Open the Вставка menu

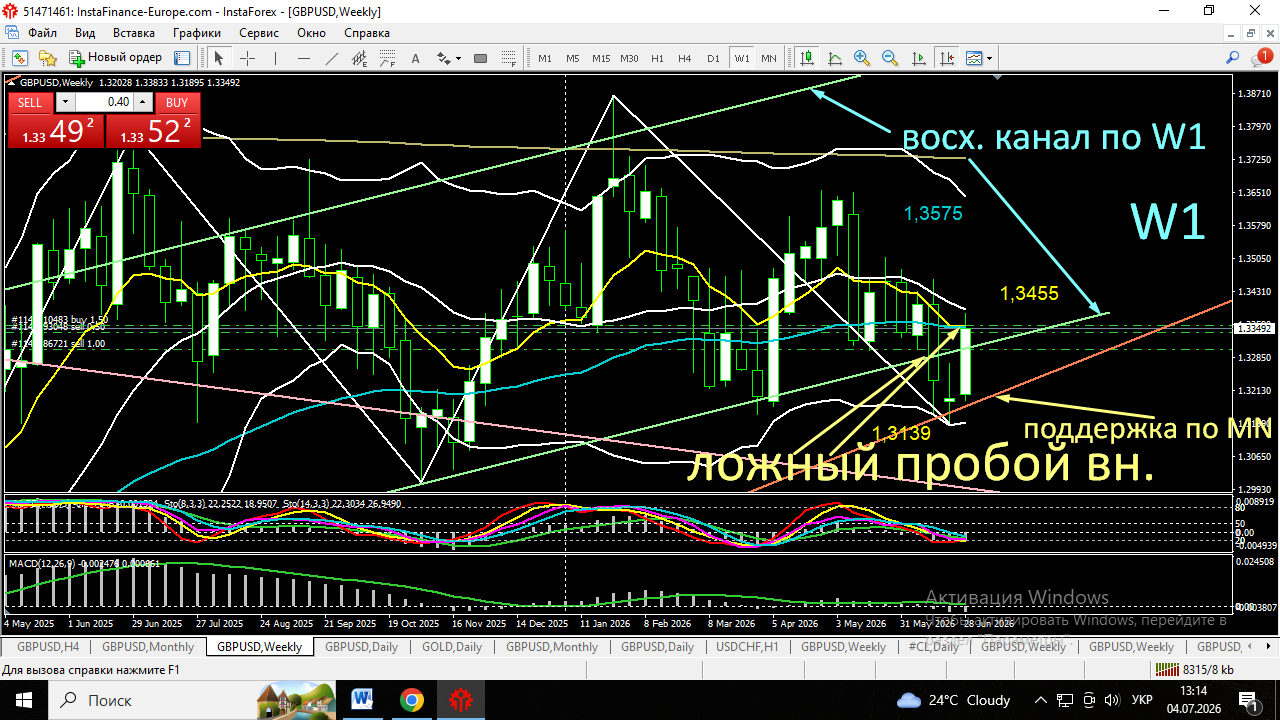click(x=134, y=33)
